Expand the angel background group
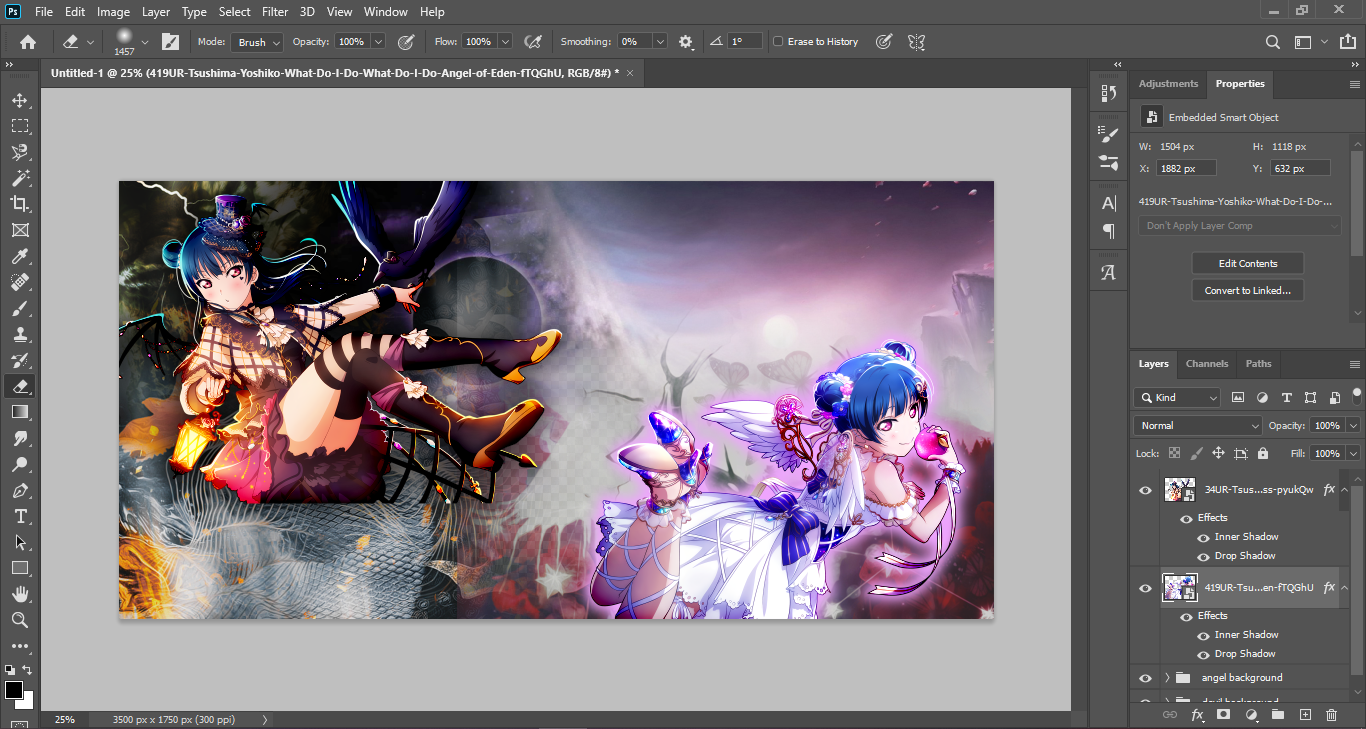The width and height of the screenshot is (1366, 729). (1167, 678)
